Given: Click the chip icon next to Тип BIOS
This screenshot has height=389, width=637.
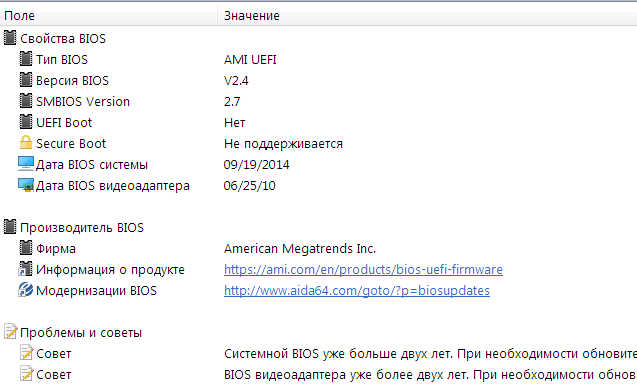Looking at the screenshot, I should (26, 59).
